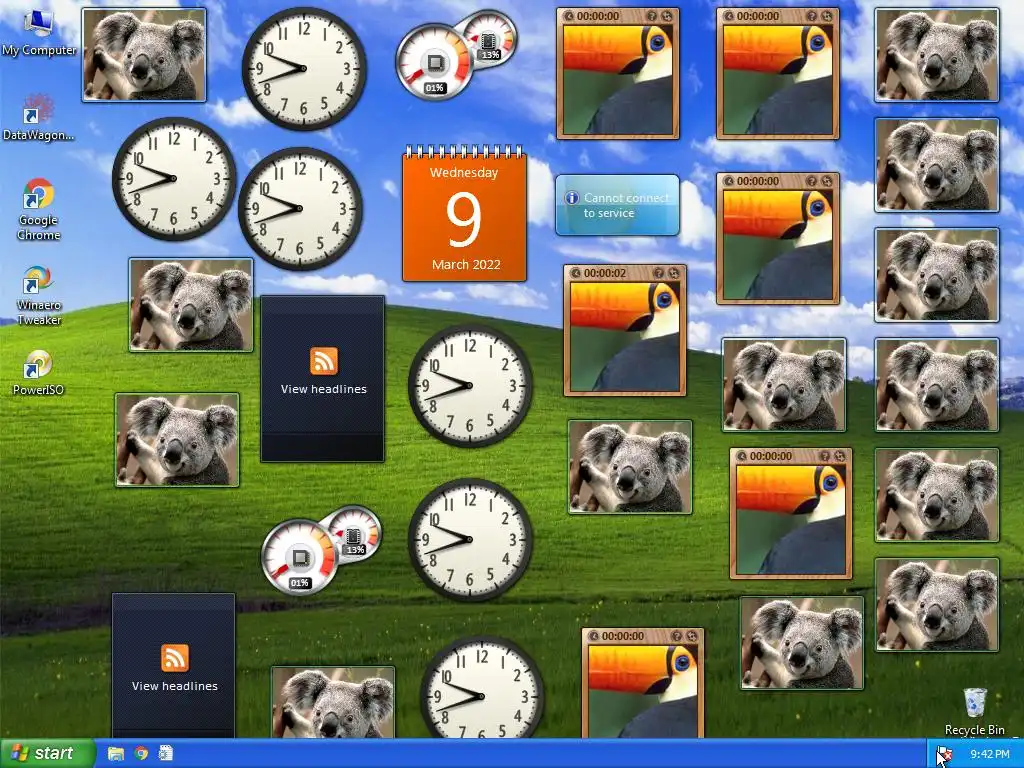Click the info icon on the weather gadget
The width and height of the screenshot is (1024, 768).
point(571,198)
